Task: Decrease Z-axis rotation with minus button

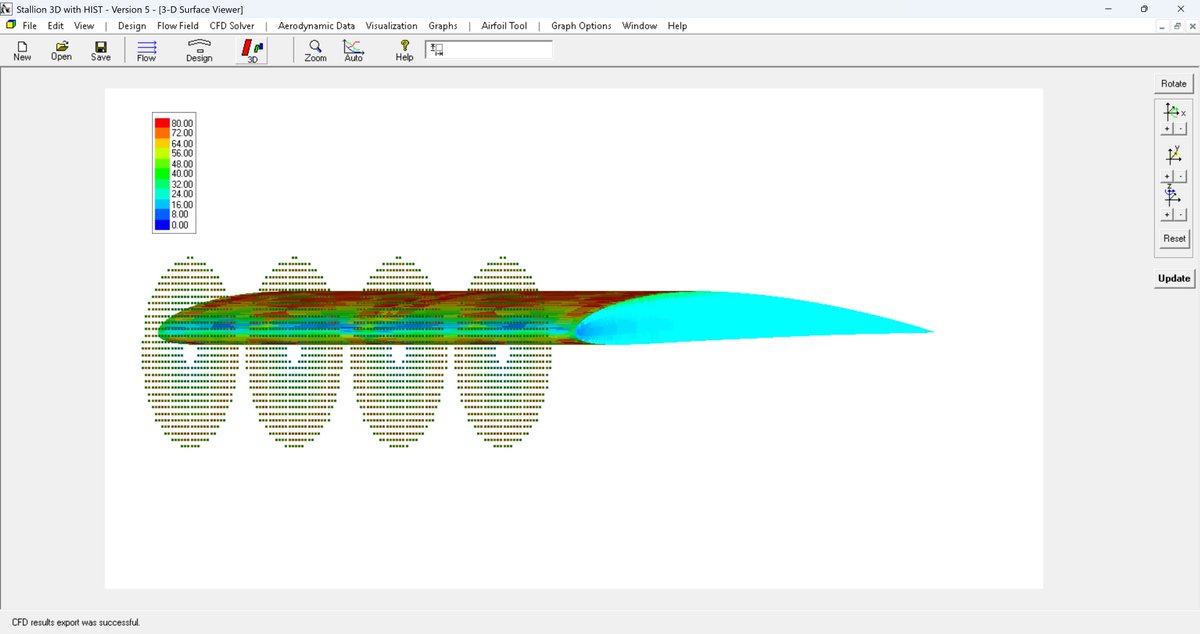Action: point(1180,215)
